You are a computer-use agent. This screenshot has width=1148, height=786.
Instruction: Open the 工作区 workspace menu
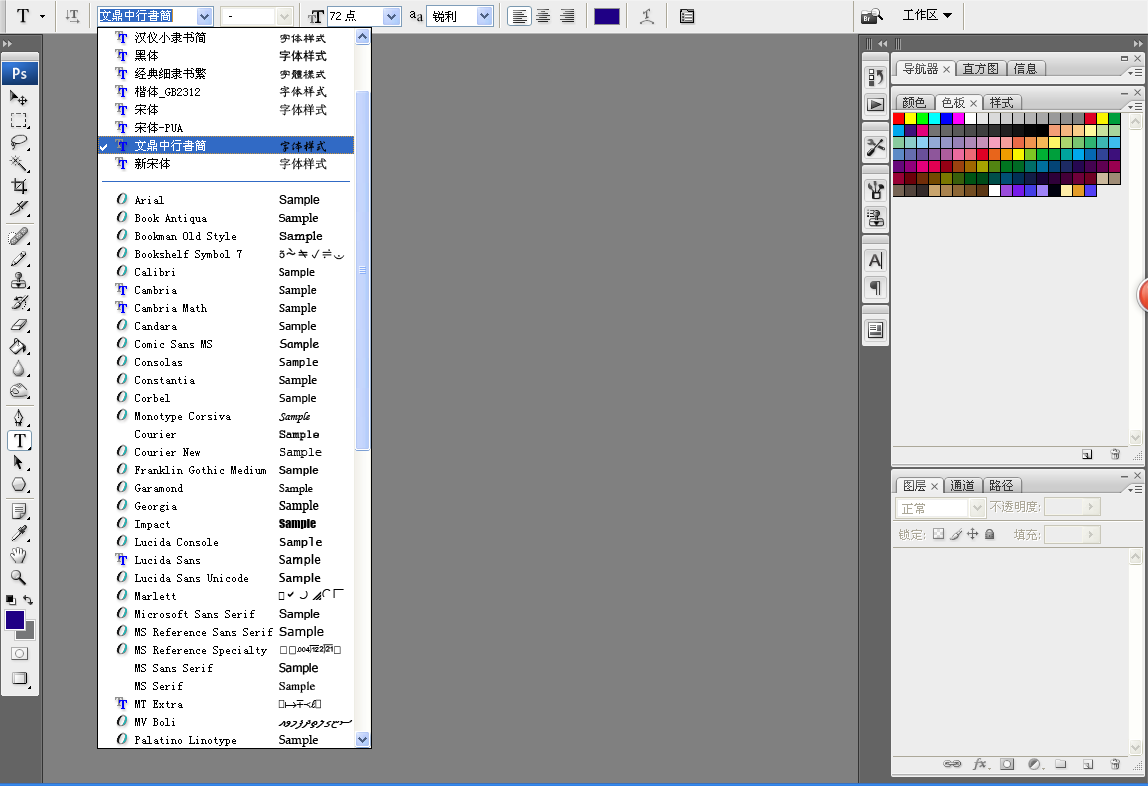(x=927, y=15)
